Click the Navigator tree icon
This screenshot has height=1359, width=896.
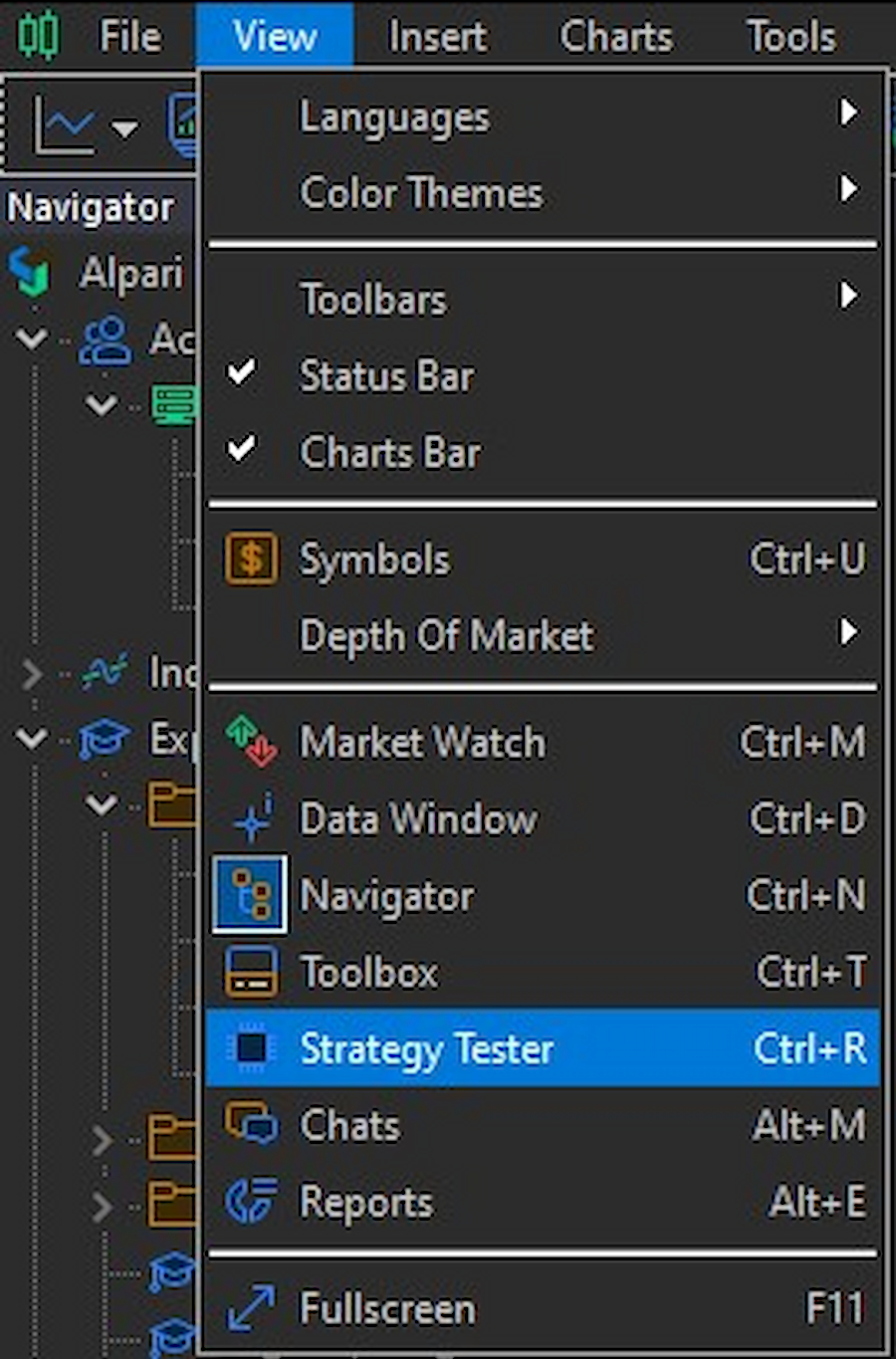251,895
